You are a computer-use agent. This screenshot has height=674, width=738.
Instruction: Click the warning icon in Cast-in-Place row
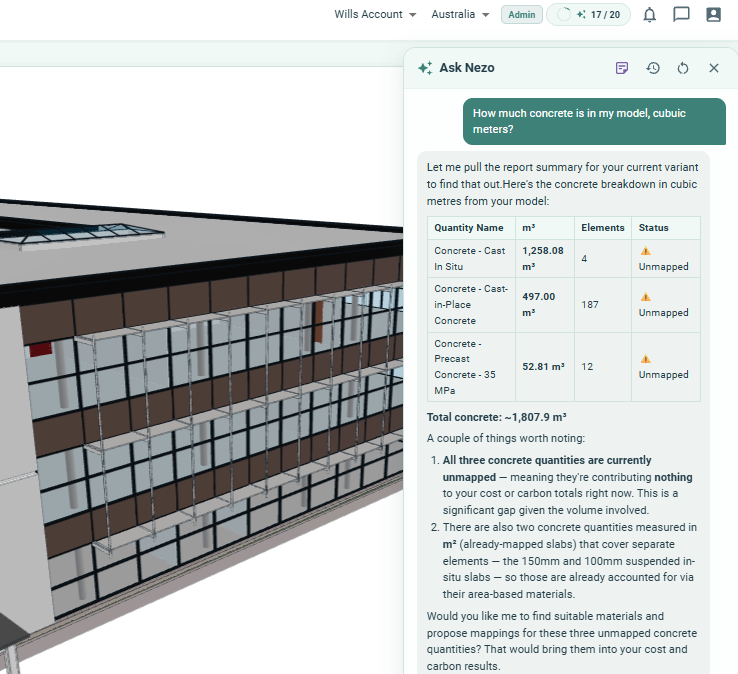645,297
